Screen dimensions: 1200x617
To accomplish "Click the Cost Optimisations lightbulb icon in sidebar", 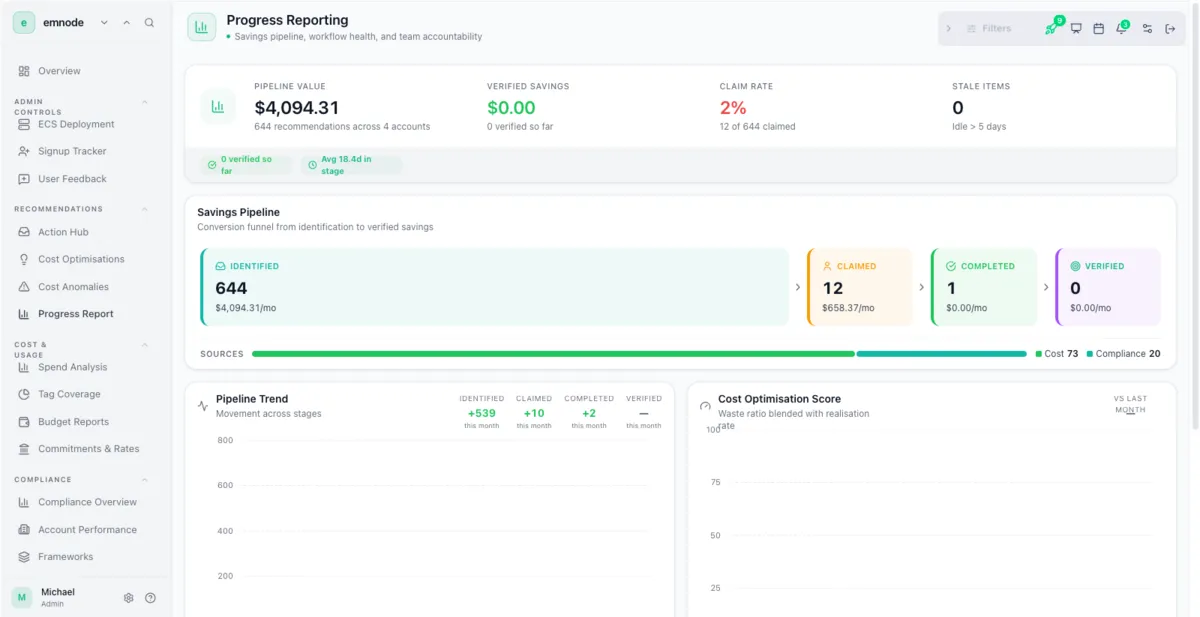I will tap(24, 259).
